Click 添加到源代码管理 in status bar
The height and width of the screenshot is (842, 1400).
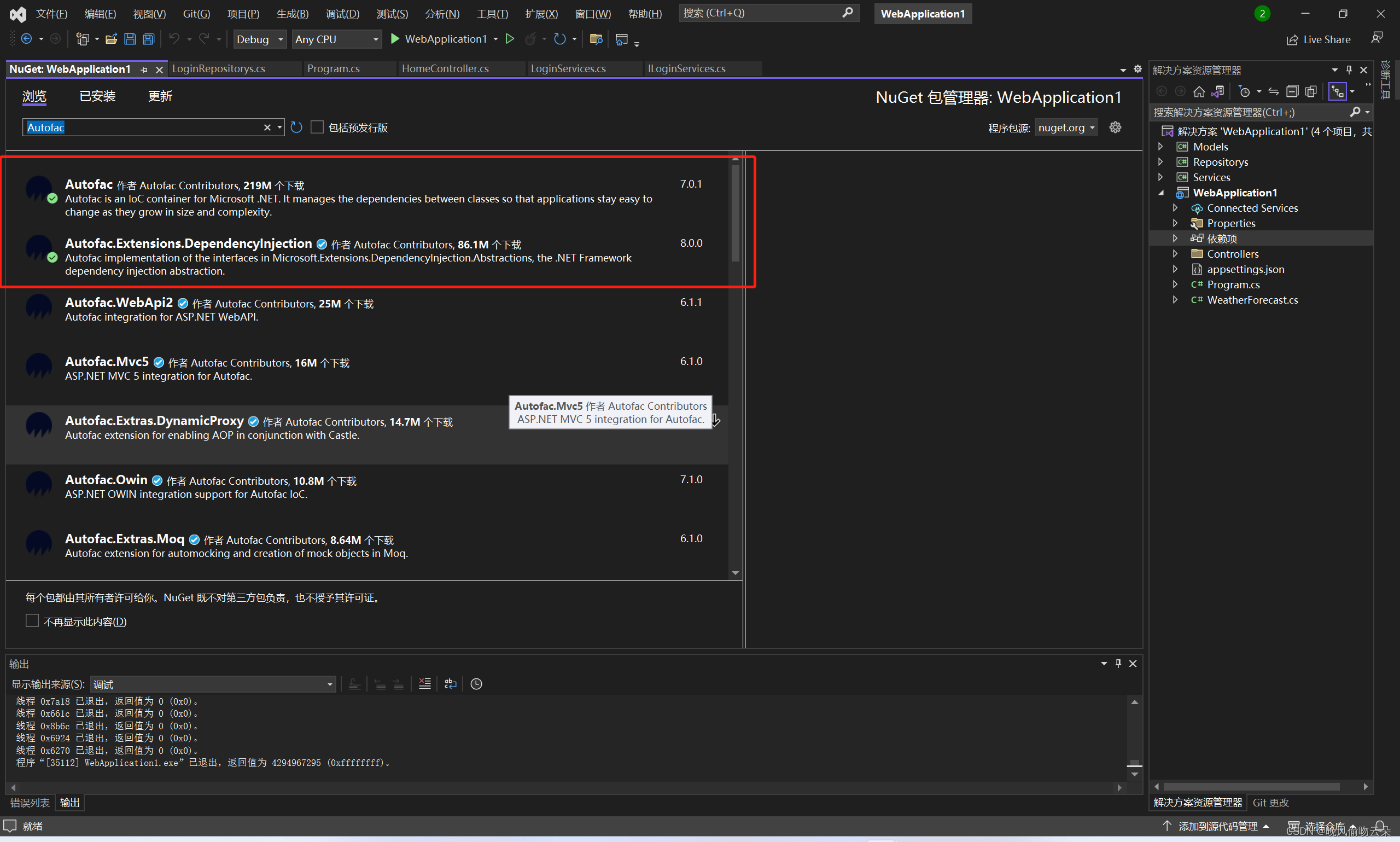[1217, 826]
